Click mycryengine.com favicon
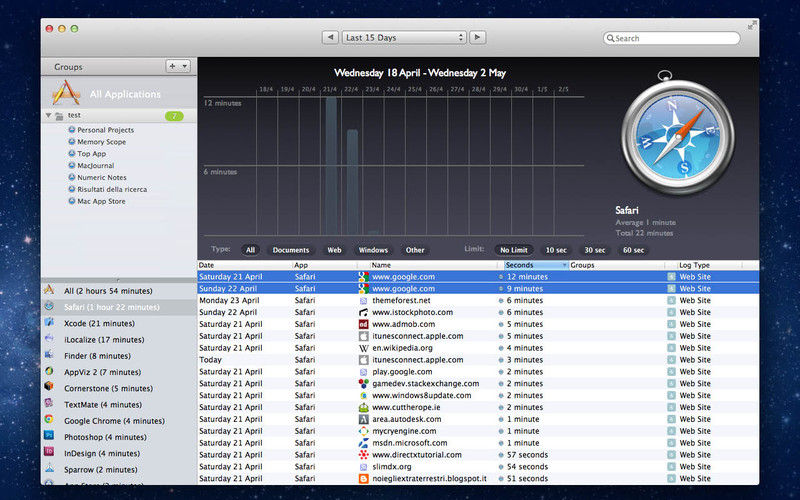This screenshot has width=800, height=500. click(x=363, y=431)
